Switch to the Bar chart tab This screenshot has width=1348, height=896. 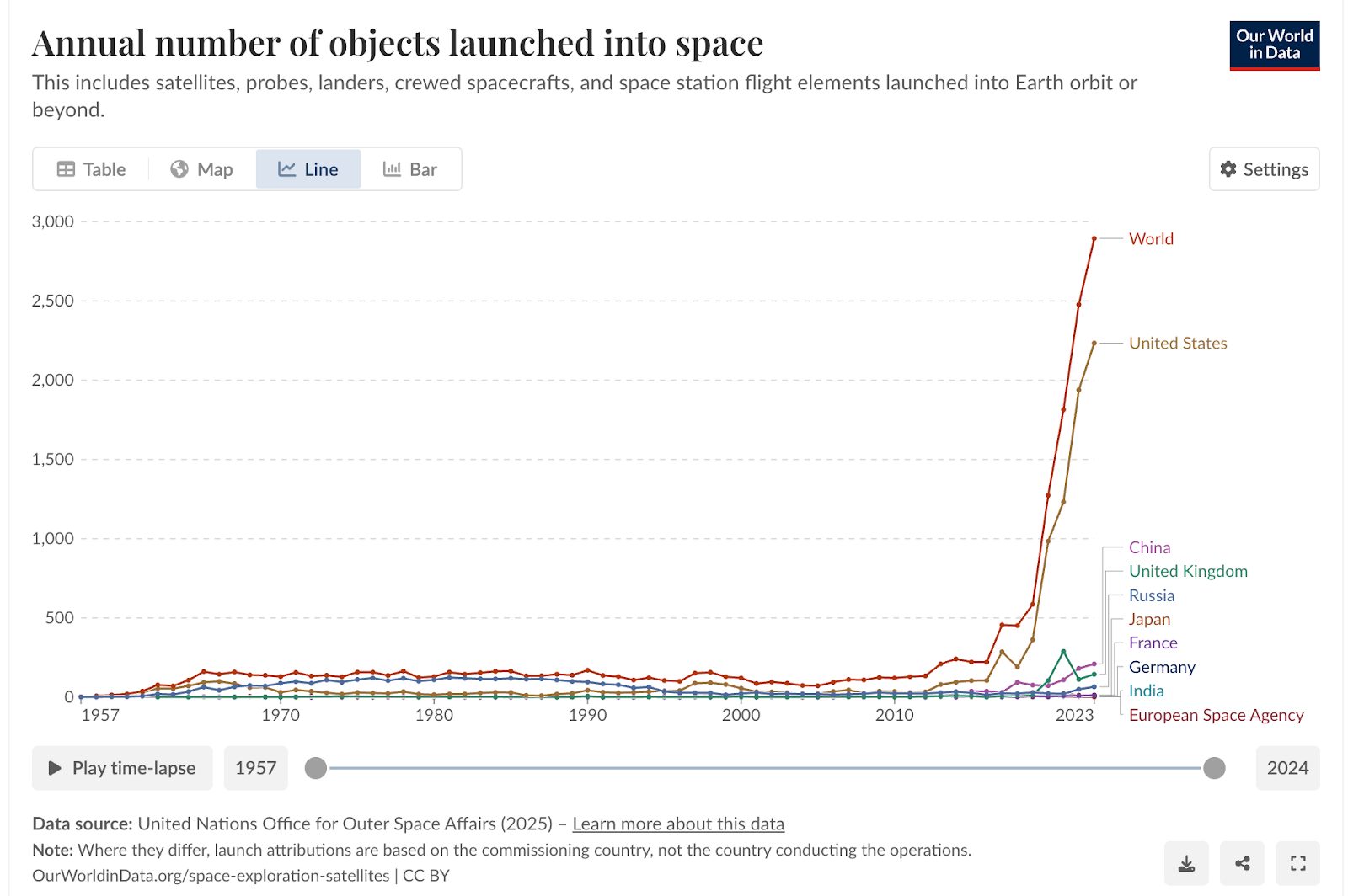[410, 169]
